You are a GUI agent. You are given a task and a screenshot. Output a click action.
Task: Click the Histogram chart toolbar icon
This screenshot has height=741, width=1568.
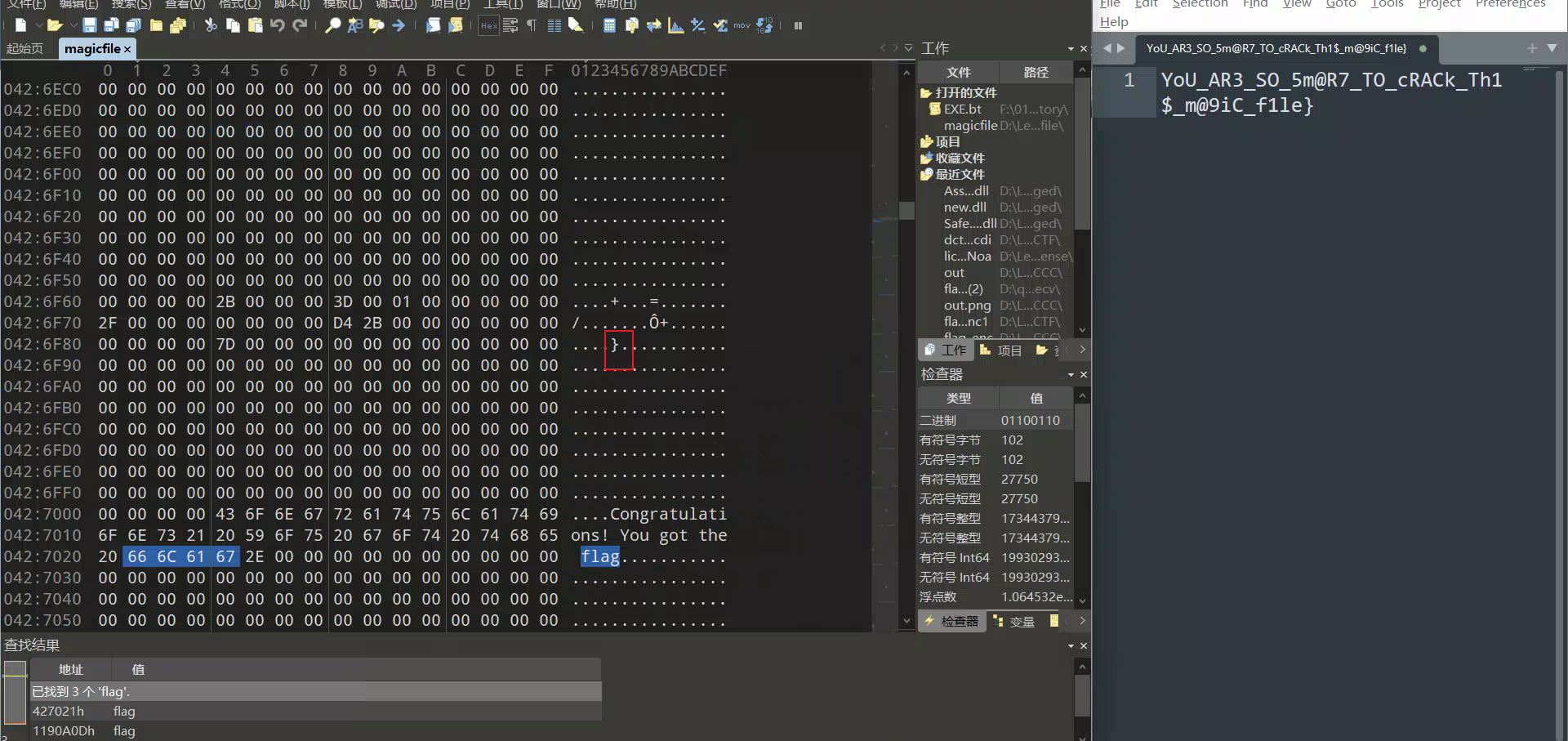[675, 26]
